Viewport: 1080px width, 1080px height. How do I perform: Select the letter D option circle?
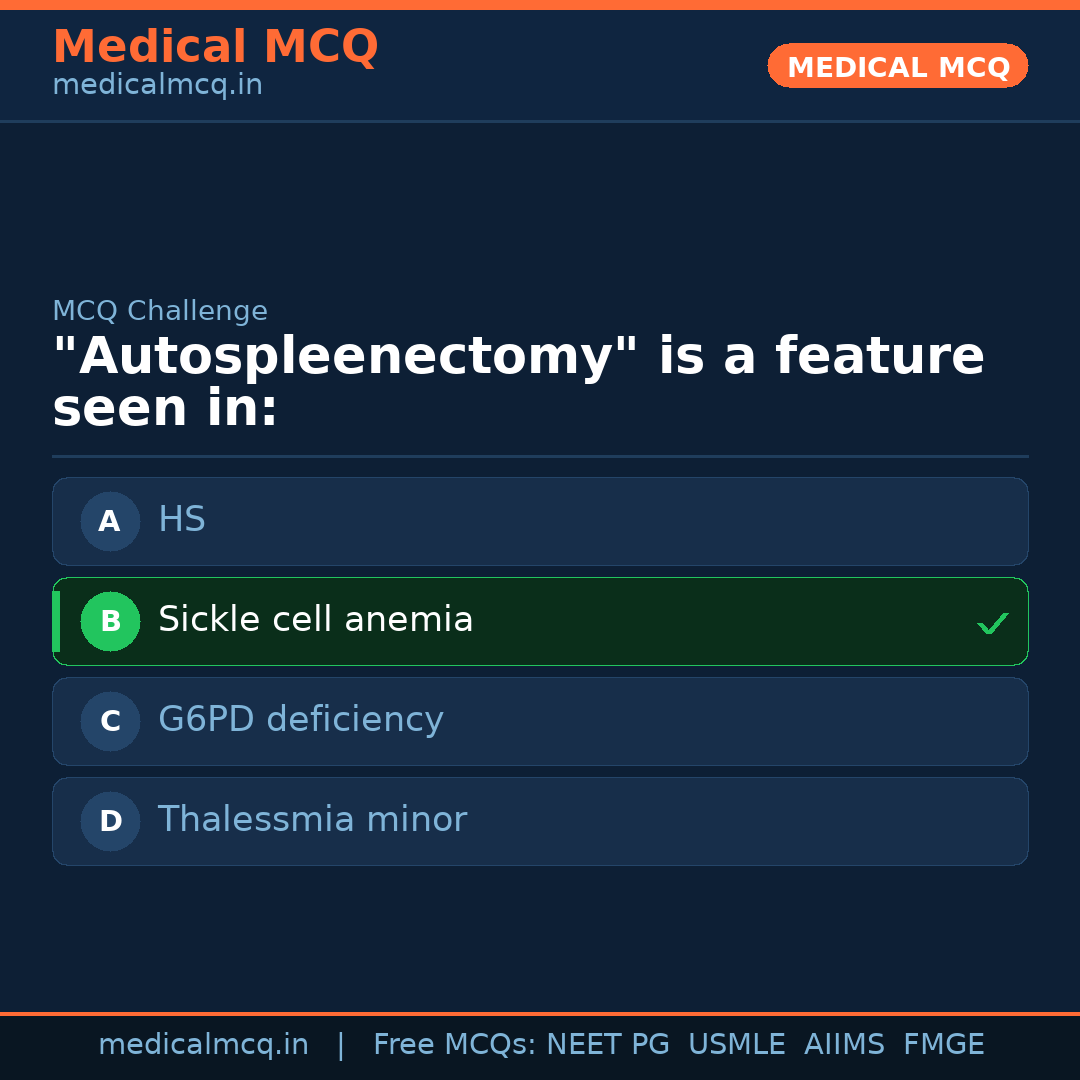110,821
